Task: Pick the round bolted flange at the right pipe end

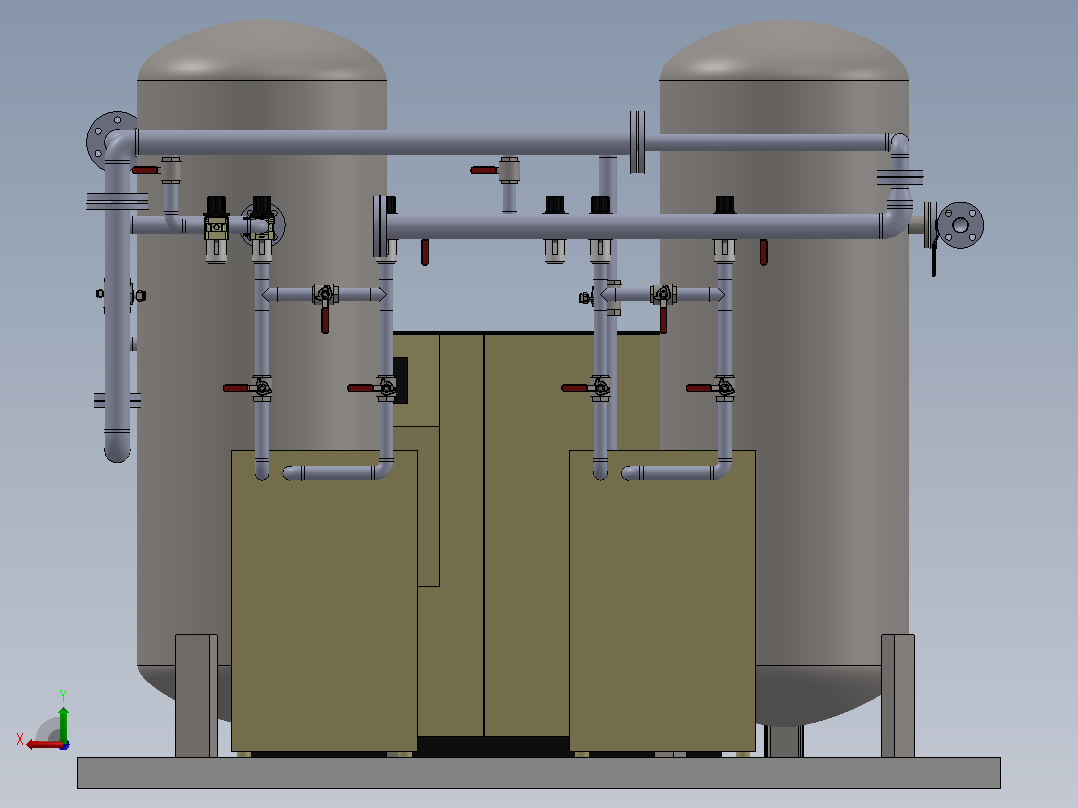Action: [960, 226]
